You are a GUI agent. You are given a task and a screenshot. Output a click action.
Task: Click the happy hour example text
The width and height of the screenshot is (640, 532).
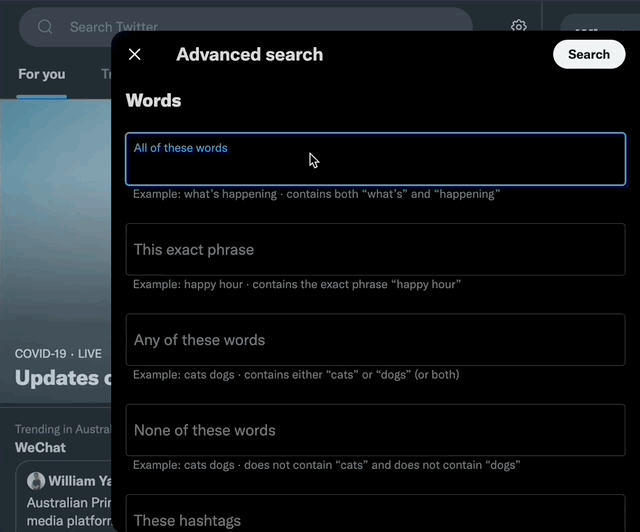point(297,284)
